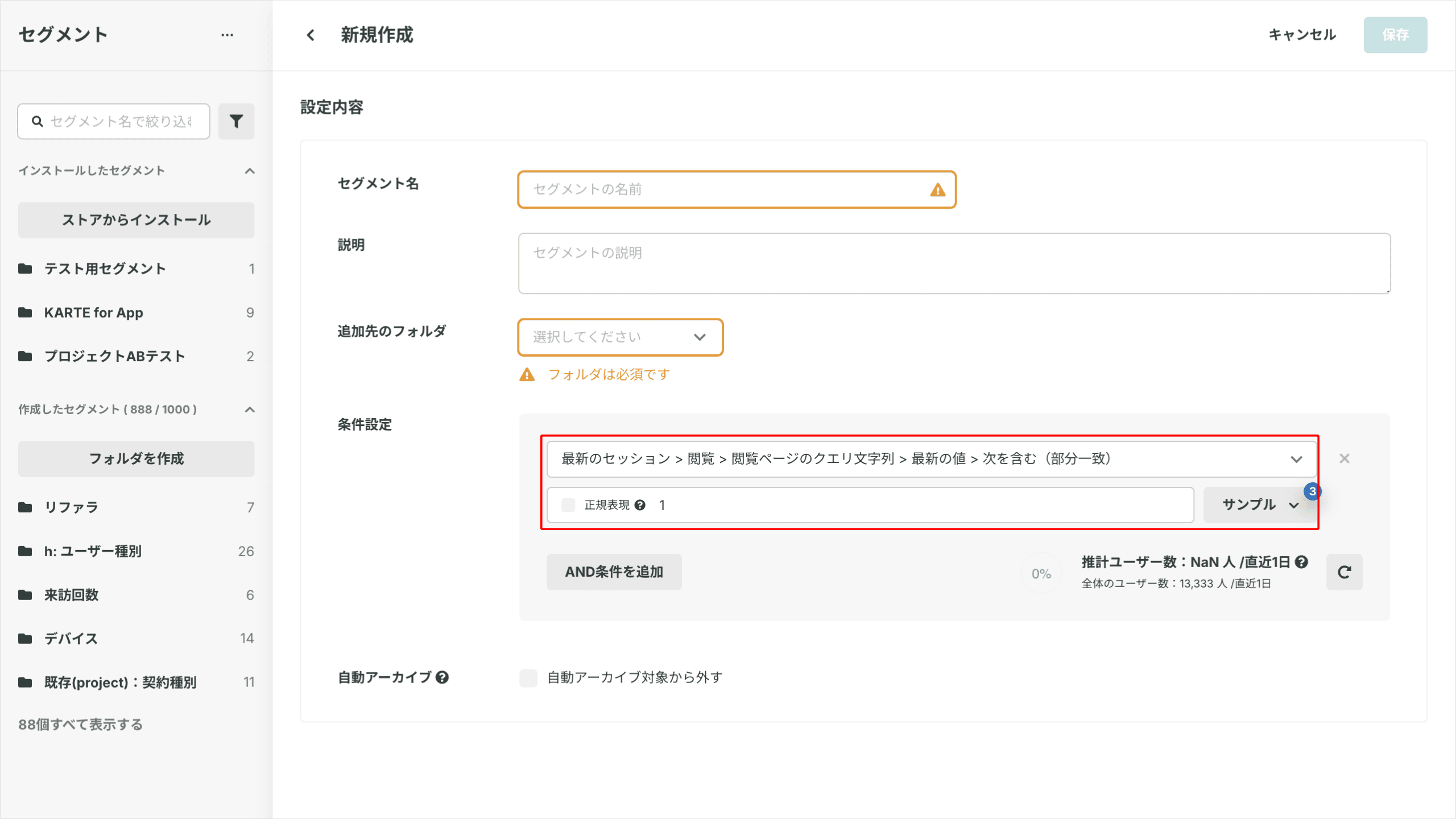1456x819 pixels.
Task: Click the 88個すべて表示する link
Action: (x=80, y=725)
